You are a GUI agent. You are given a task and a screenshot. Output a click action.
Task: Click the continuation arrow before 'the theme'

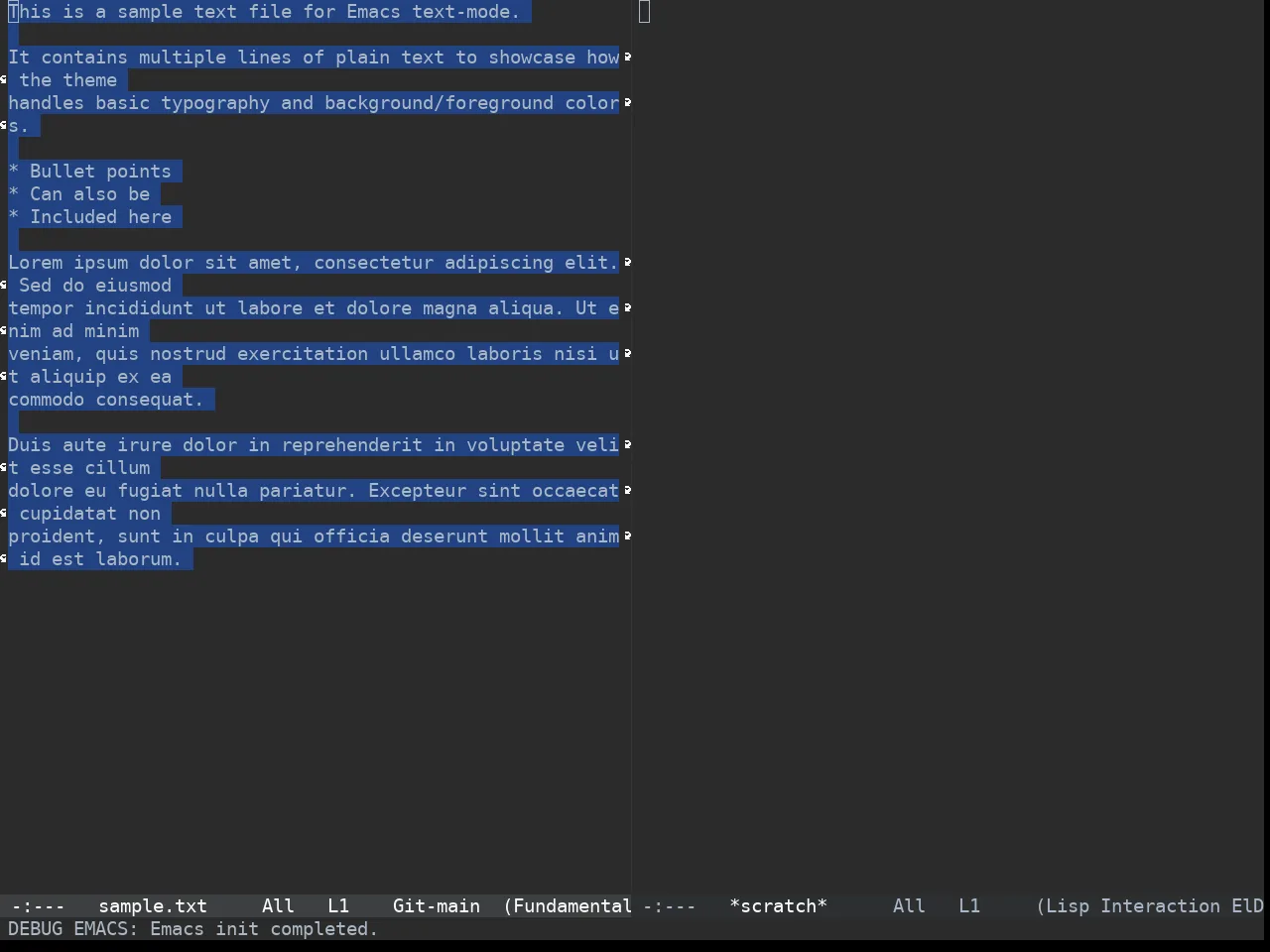coord(4,79)
